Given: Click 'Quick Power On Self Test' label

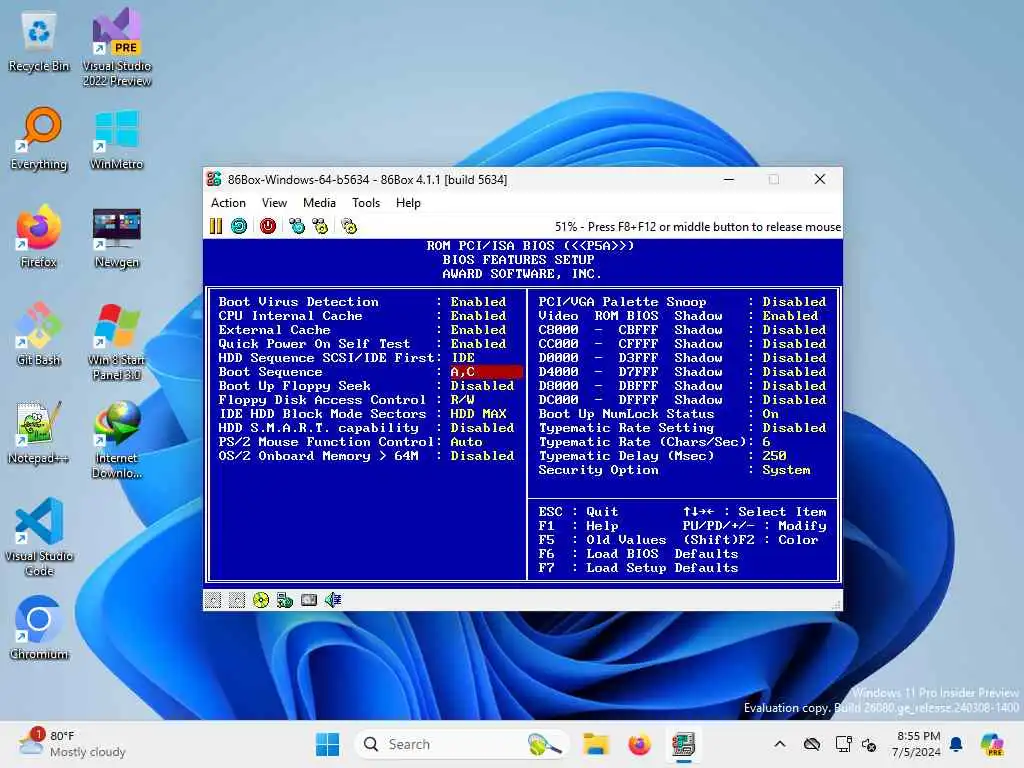Looking at the screenshot, I should (314, 344).
